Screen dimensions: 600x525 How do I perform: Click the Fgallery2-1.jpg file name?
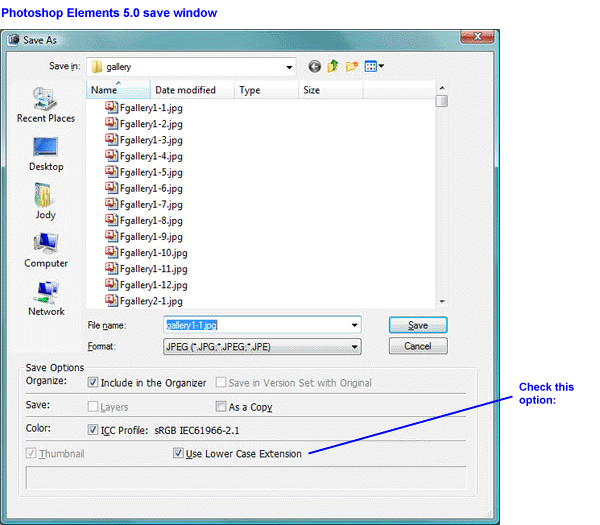point(151,301)
